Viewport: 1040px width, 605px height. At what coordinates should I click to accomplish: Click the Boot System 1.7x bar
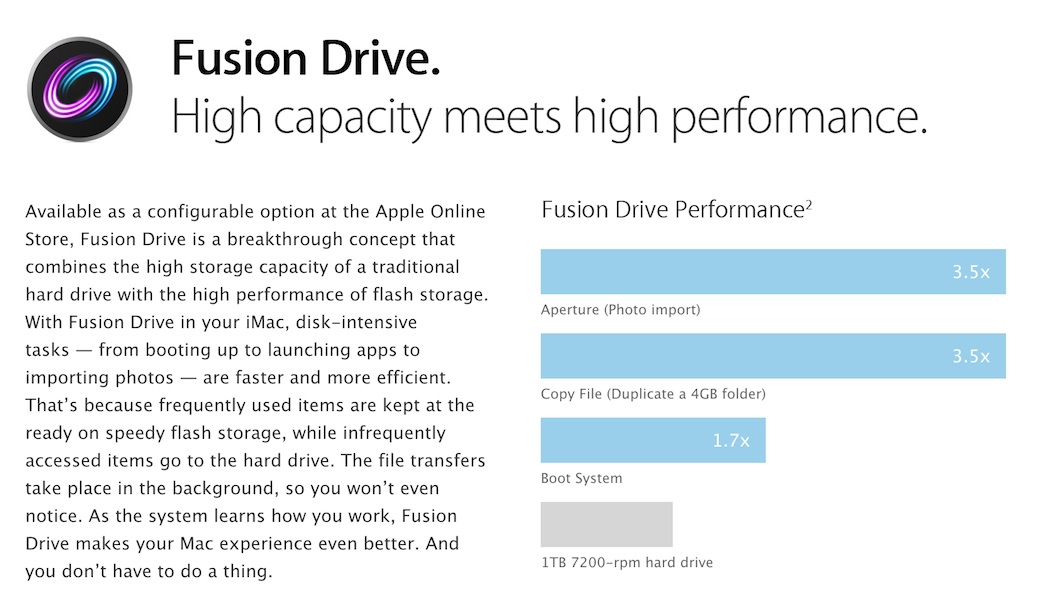653,440
